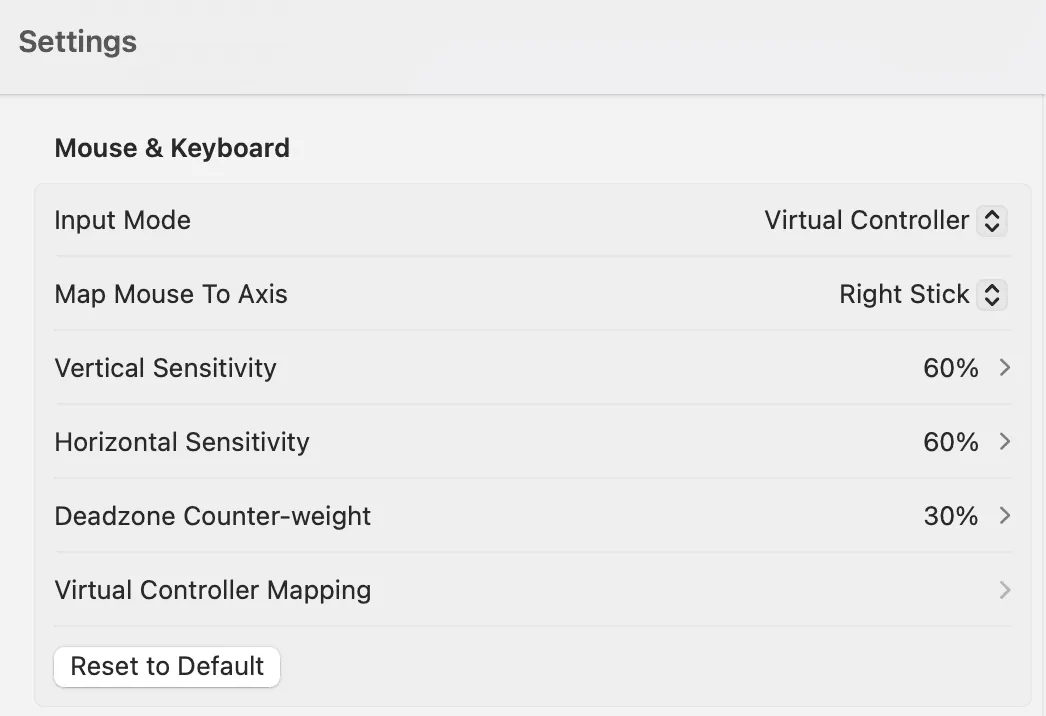Click the chevron on Virtual Controller Mapping row
Image resolution: width=1046 pixels, height=716 pixels.
[1004, 590]
